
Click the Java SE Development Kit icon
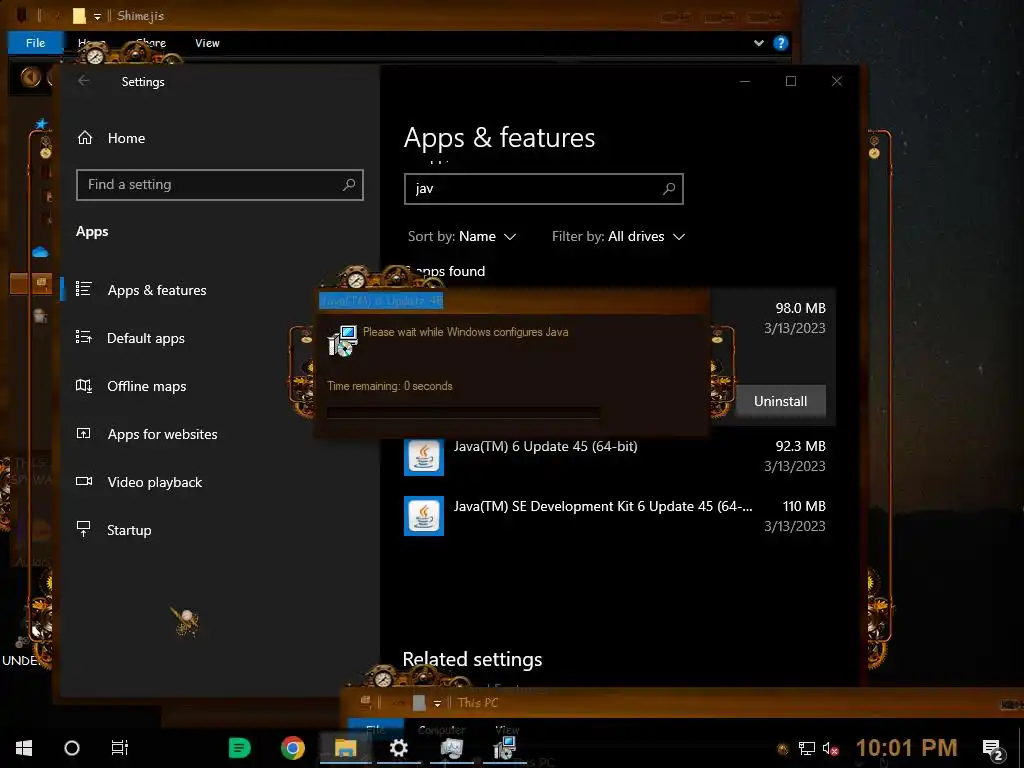[424, 516]
